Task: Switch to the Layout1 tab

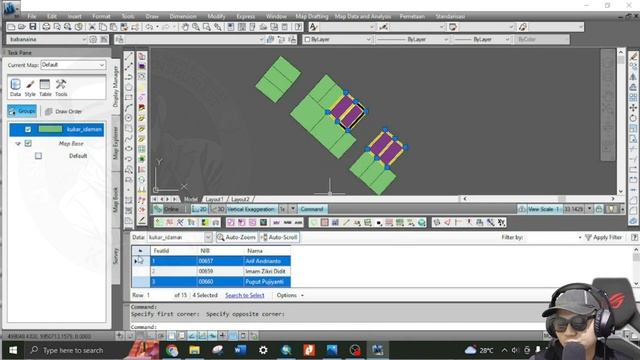Action: 214,199
